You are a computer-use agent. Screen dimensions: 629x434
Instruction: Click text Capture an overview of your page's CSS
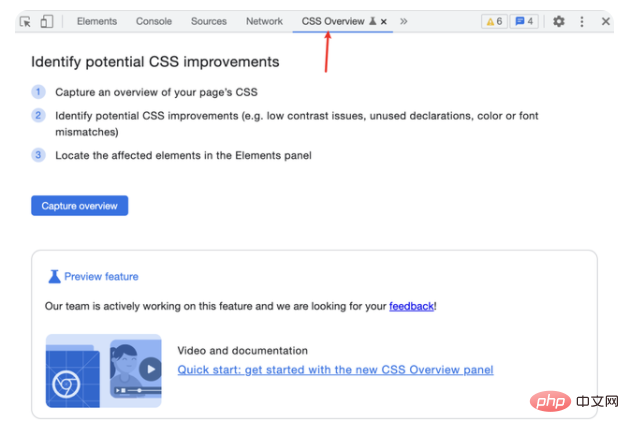pyautogui.click(x=156, y=92)
